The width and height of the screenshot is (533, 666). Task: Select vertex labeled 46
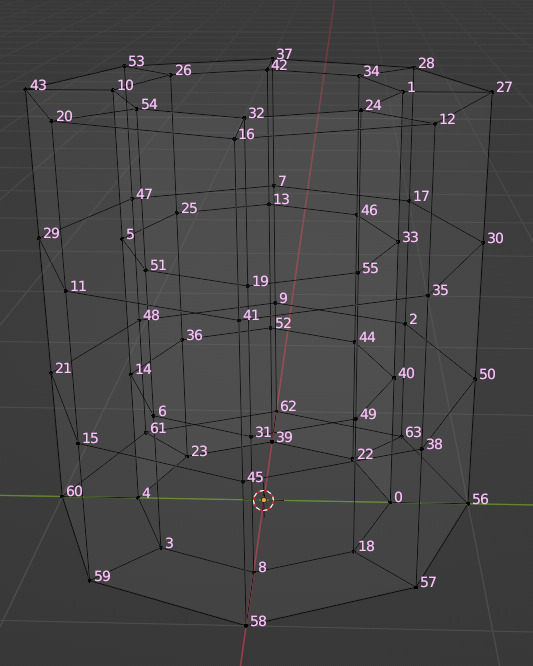(x=357, y=214)
